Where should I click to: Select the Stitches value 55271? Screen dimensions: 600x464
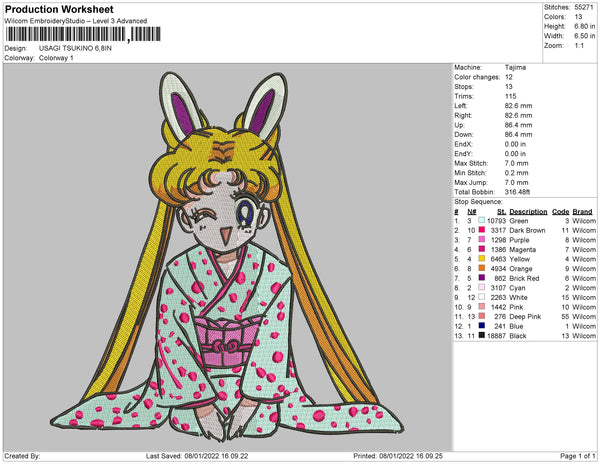pos(584,7)
